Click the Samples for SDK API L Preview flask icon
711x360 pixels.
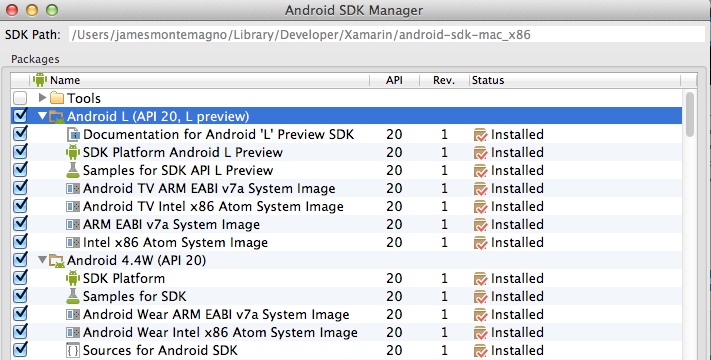click(x=73, y=170)
